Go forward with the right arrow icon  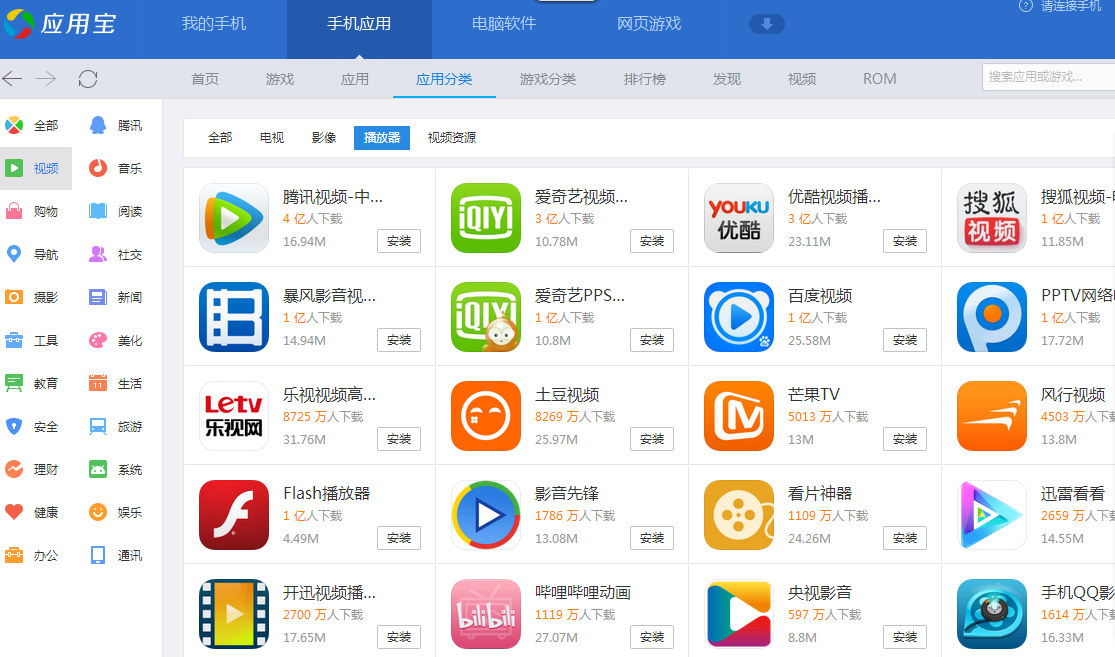click(x=46, y=78)
